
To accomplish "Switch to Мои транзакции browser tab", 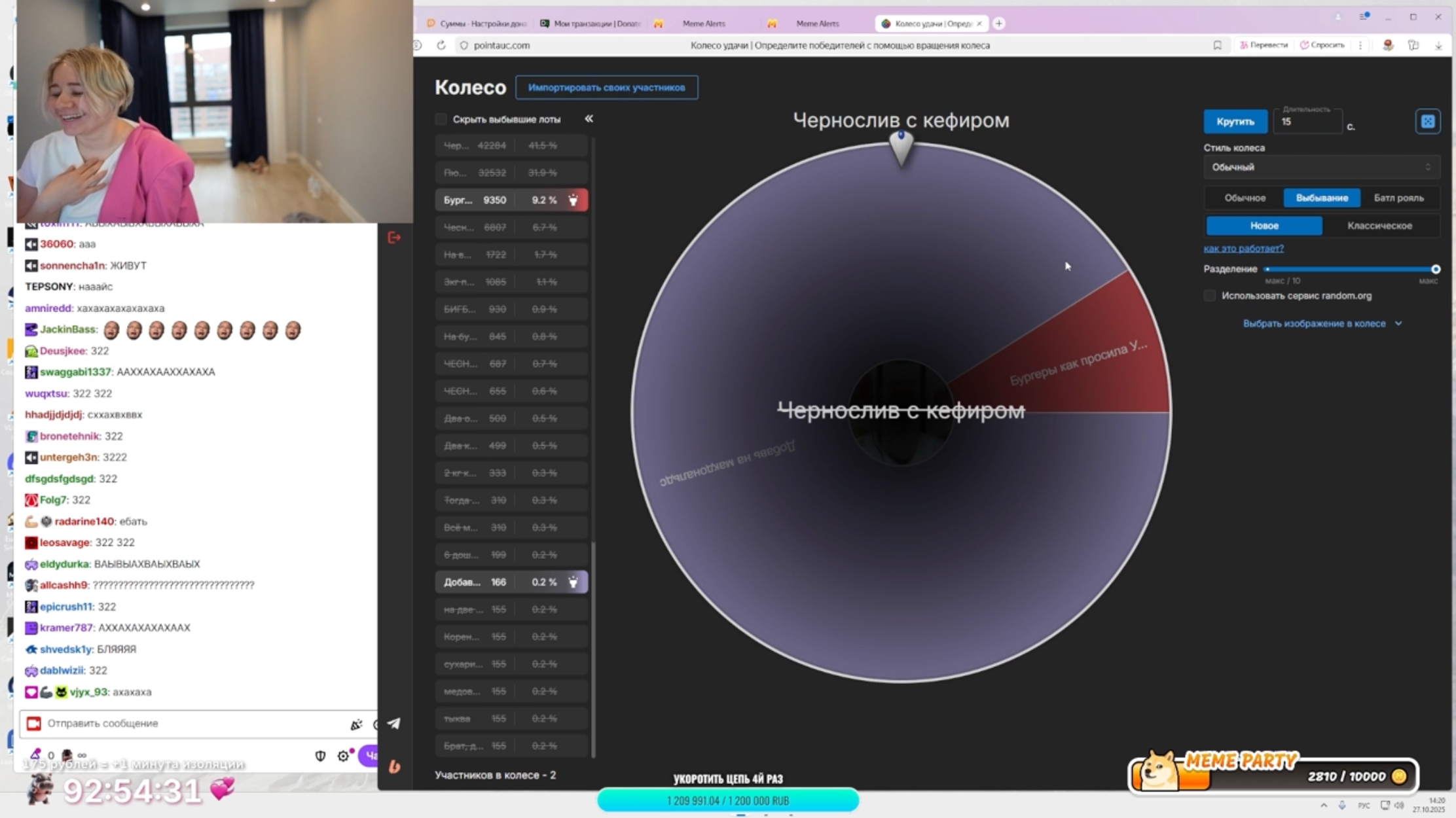I will (590, 24).
